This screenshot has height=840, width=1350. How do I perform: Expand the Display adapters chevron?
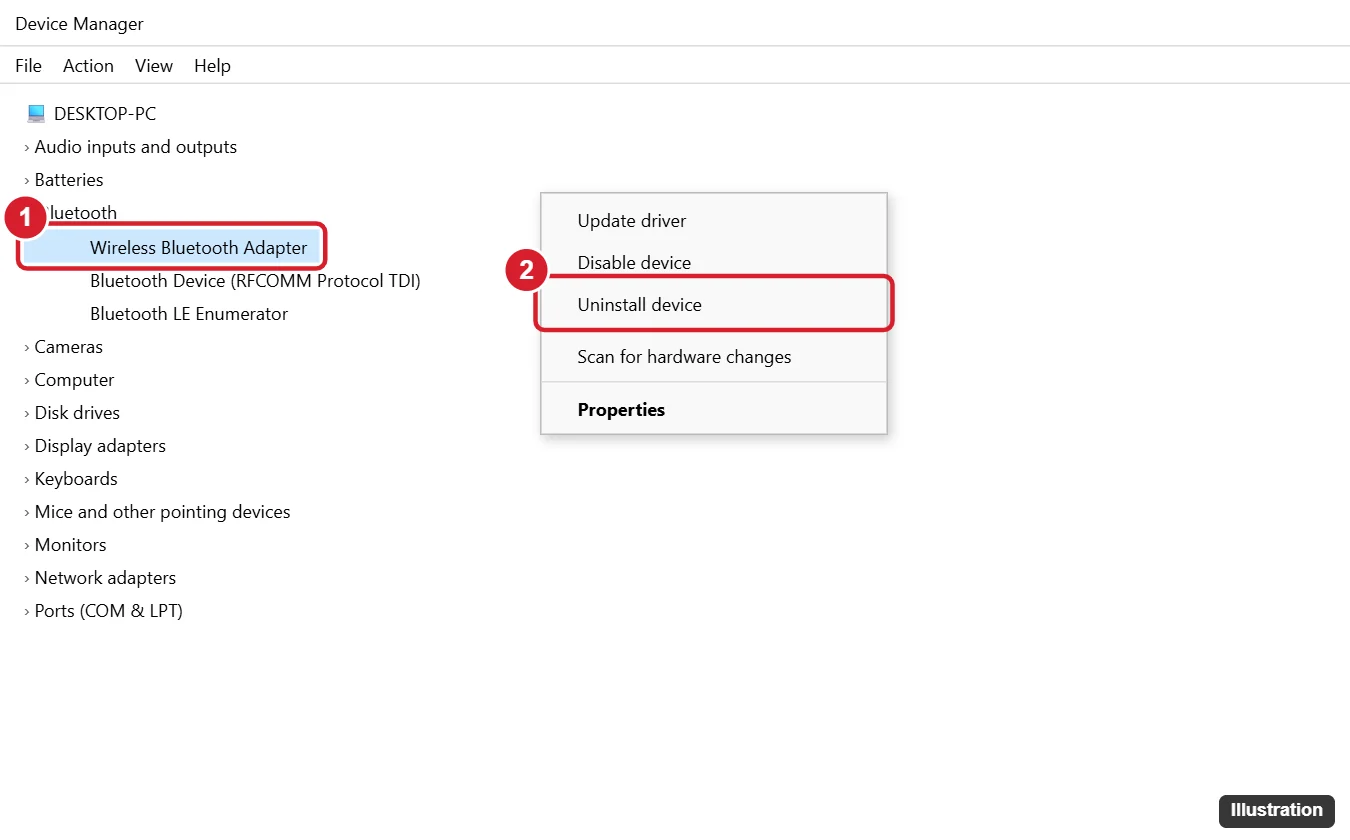pos(27,447)
